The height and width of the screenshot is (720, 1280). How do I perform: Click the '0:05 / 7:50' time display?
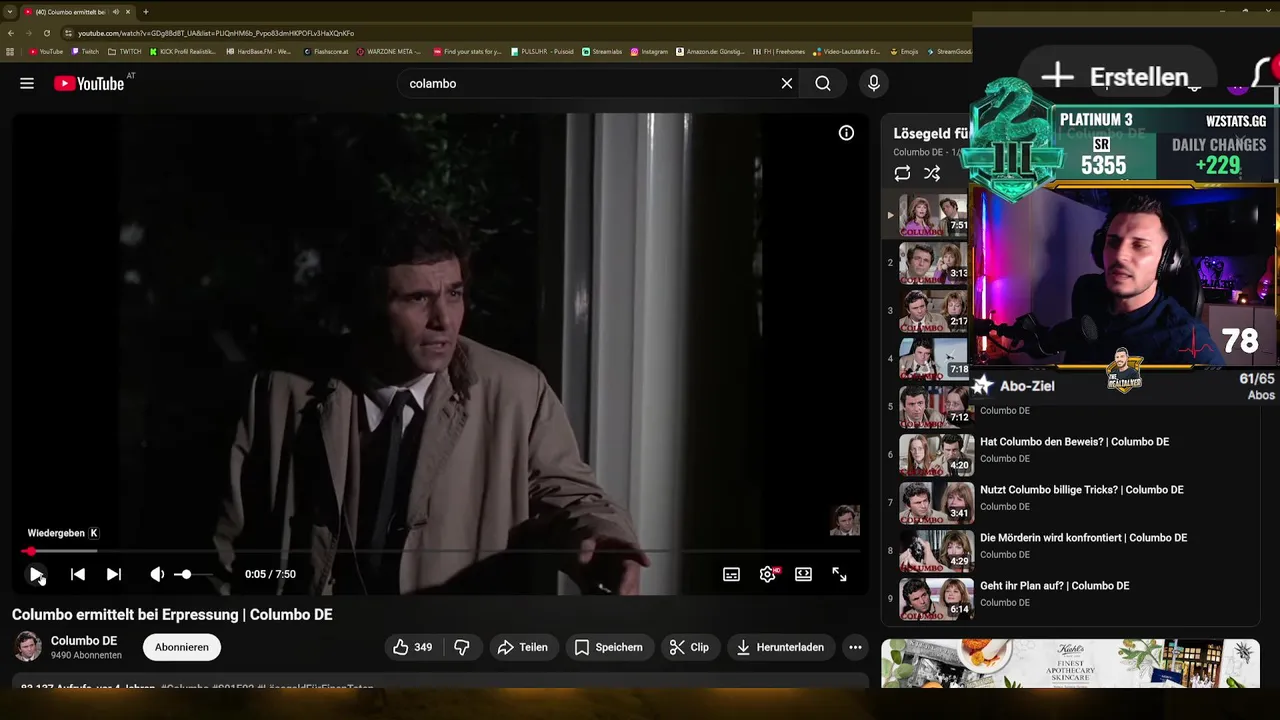tap(270, 574)
